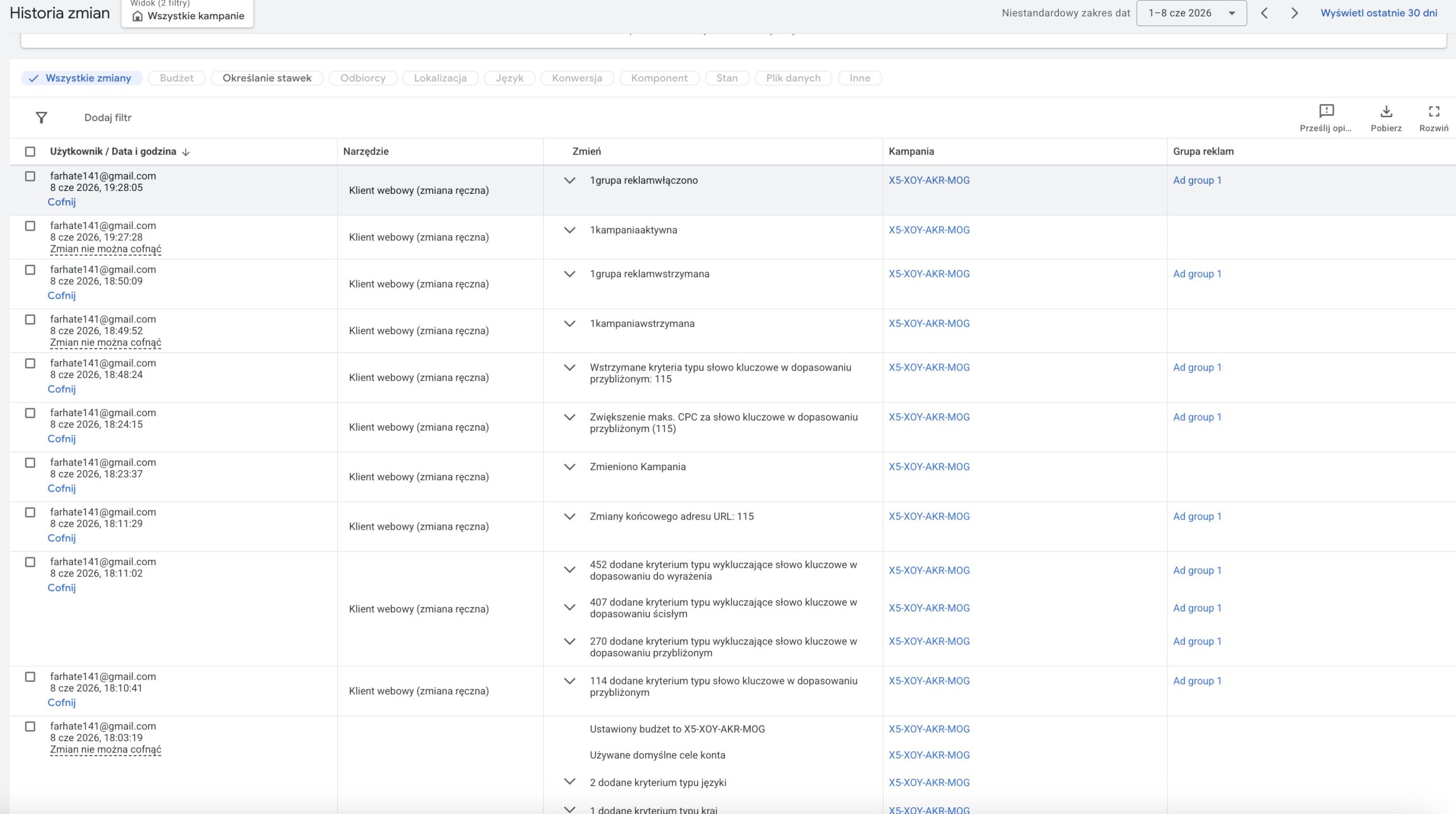Check the row dated 8 cze 2026, 19:27:28

30,226
